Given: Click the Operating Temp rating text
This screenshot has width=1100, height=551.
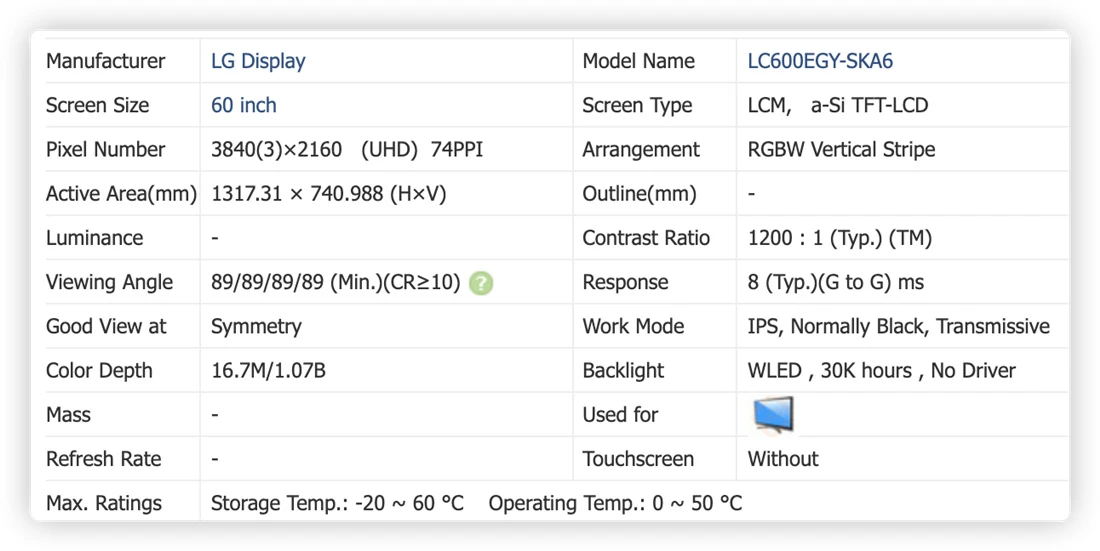Looking at the screenshot, I should 615,503.
